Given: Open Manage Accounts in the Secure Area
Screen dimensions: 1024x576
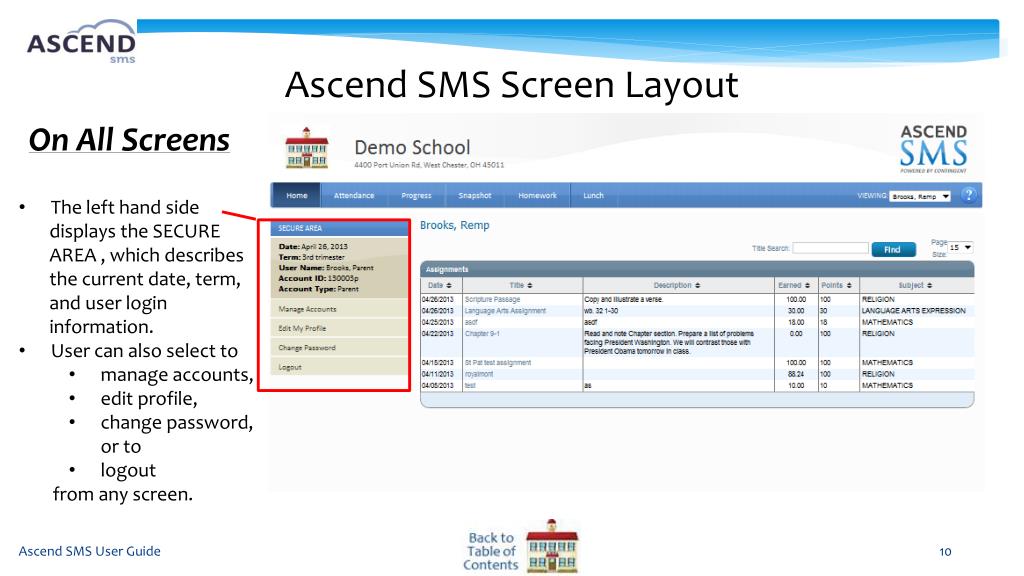Looking at the screenshot, I should click(x=340, y=309).
